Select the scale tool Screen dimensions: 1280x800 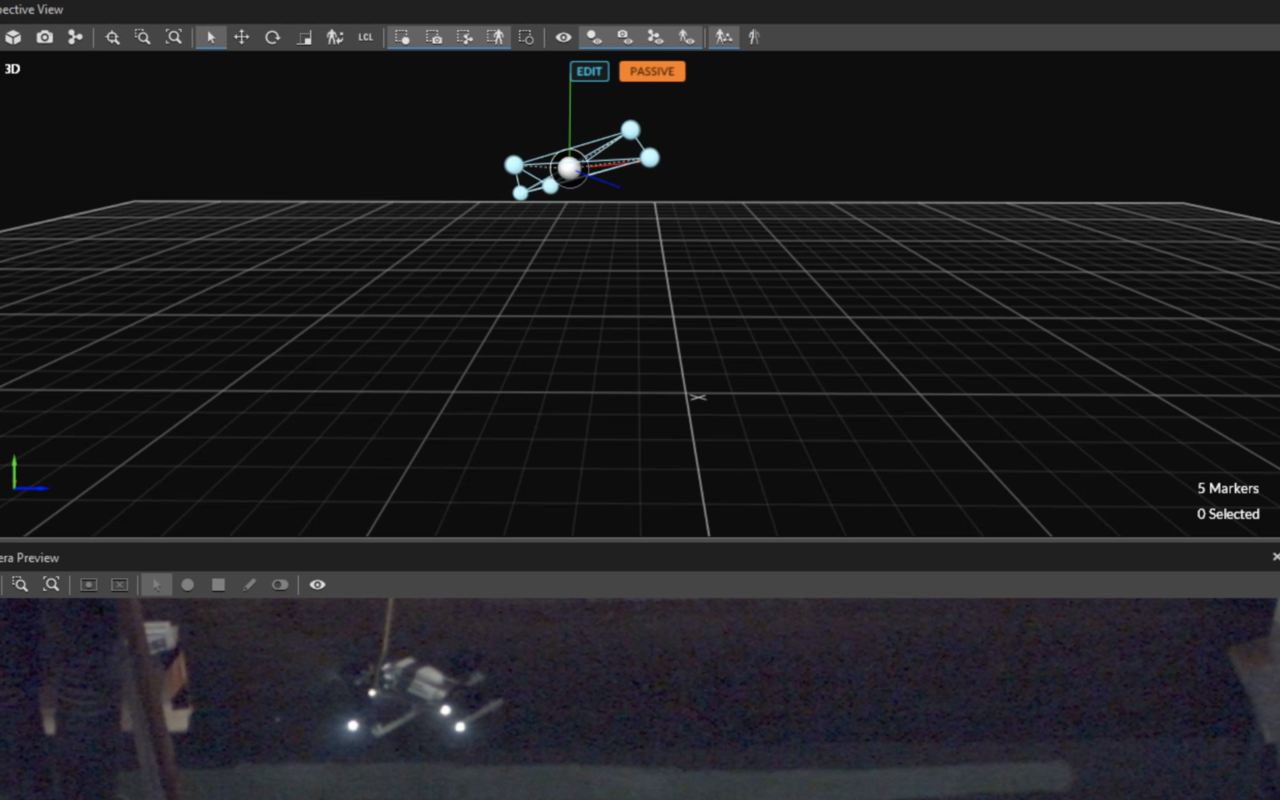[304, 37]
